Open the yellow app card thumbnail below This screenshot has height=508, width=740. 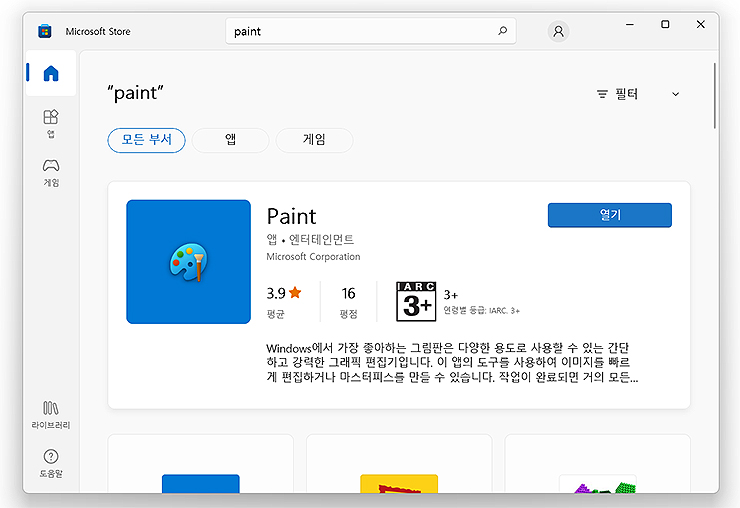coord(399,483)
